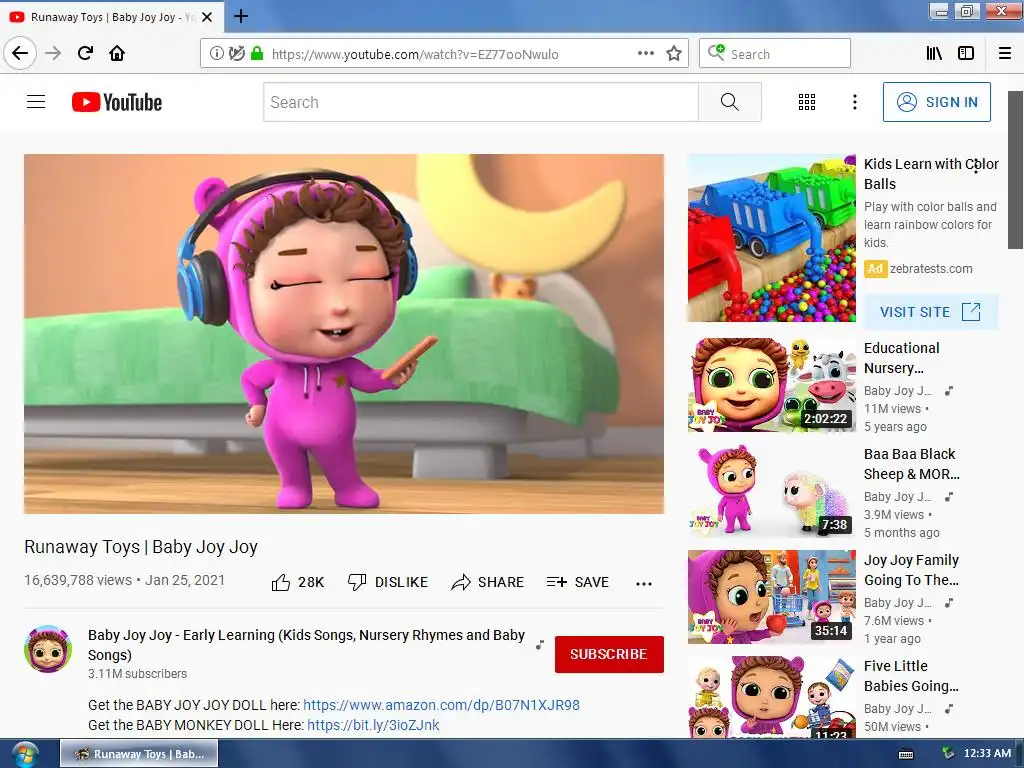
Task: Click the page vertical scrollbar thumb
Action: pos(1015,170)
